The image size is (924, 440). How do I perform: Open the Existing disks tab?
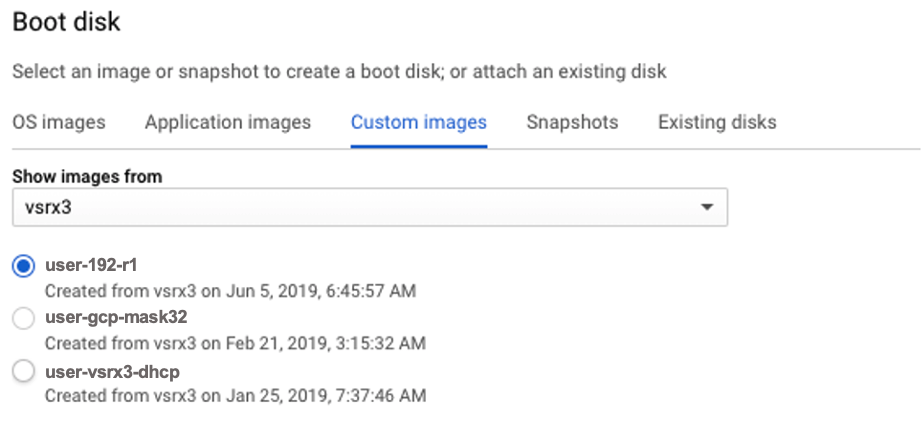[717, 123]
